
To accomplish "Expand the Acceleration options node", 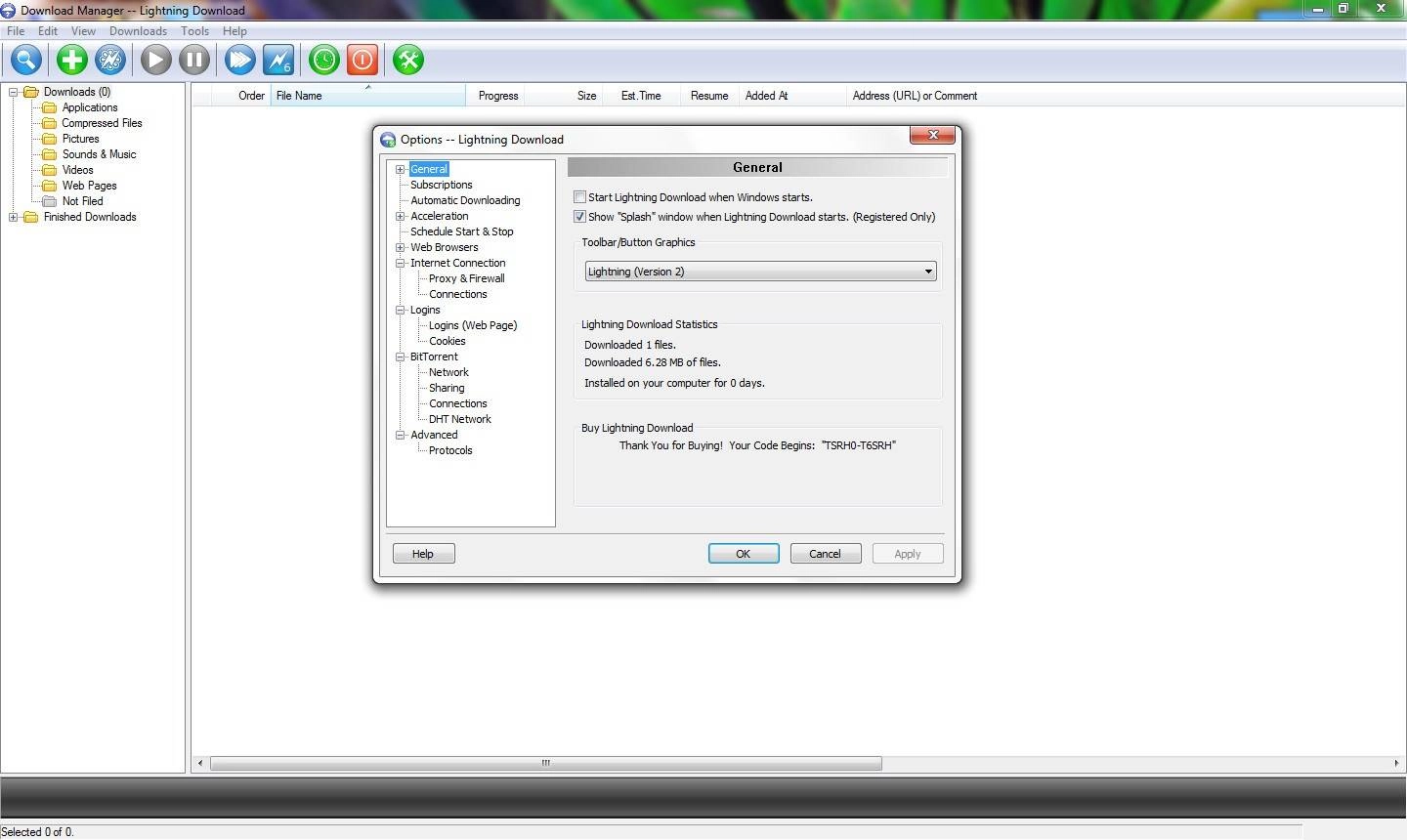I will click(400, 216).
